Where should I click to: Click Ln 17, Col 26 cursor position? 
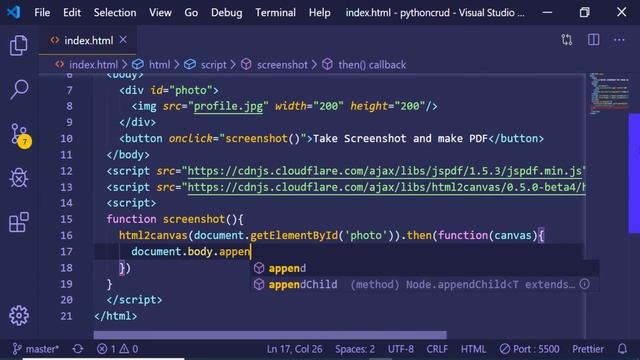coord(294,349)
